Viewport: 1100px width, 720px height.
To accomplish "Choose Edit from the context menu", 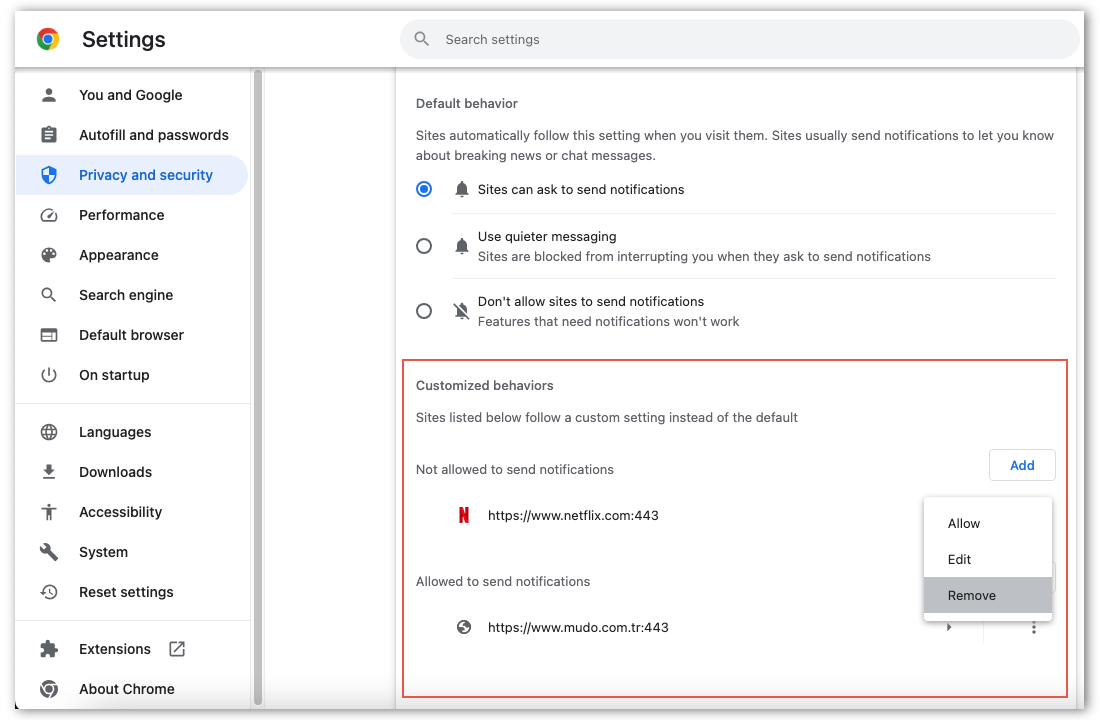I will pyautogui.click(x=958, y=559).
